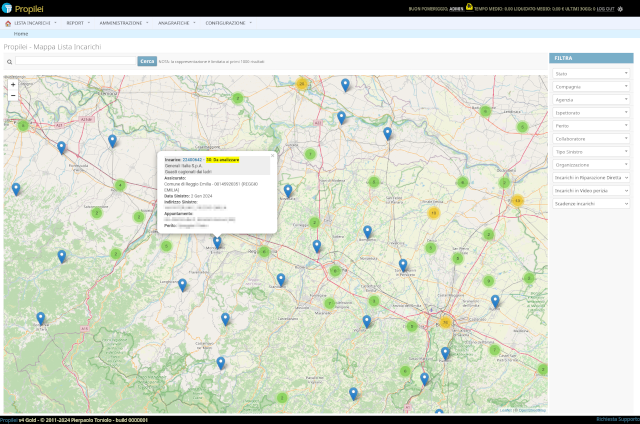Close the incarico popup with X
Viewport: 640px width, 424px height.
coord(273,155)
